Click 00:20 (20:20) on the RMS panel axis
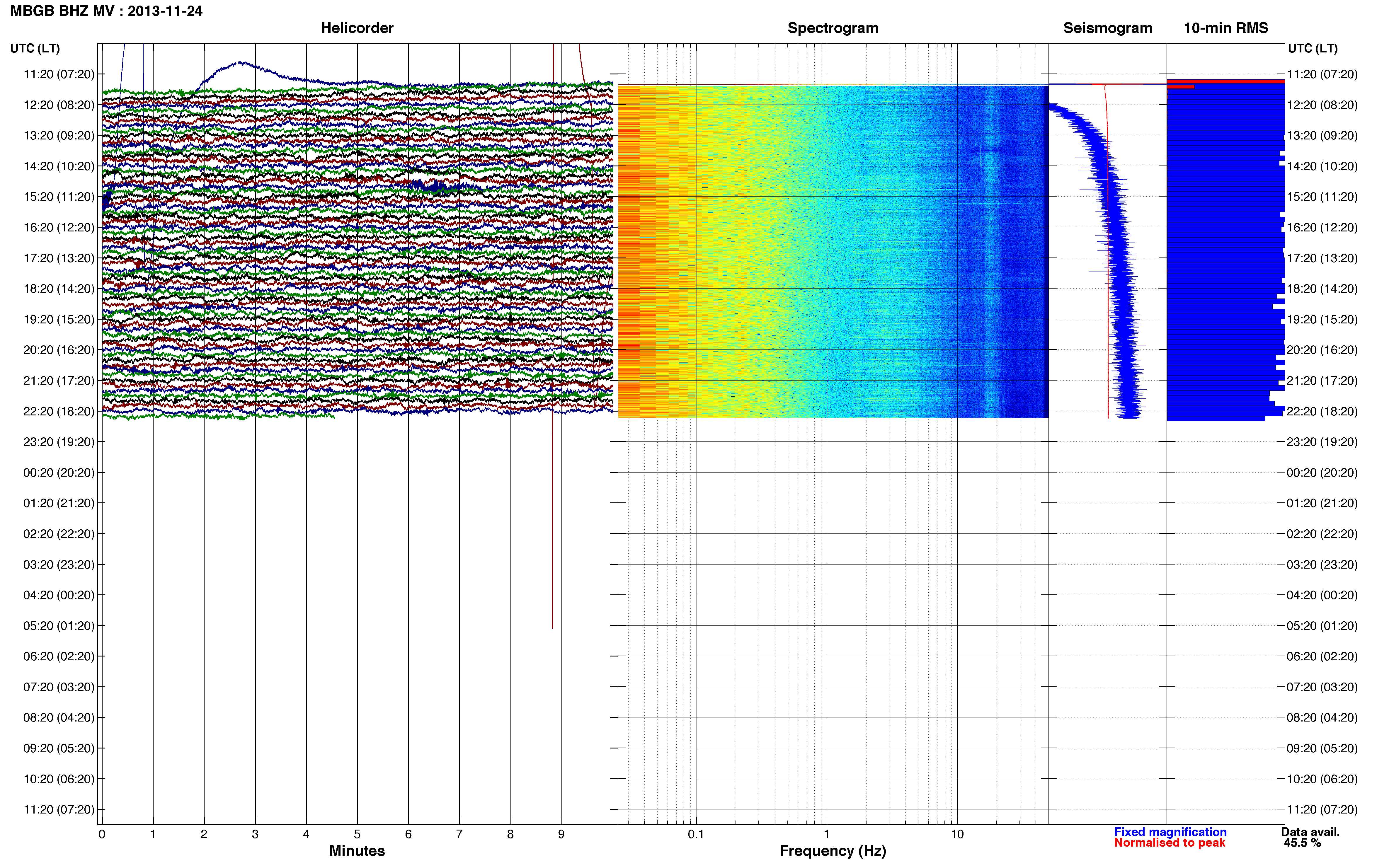This screenshot has width=1389, height=868. coord(1322,473)
